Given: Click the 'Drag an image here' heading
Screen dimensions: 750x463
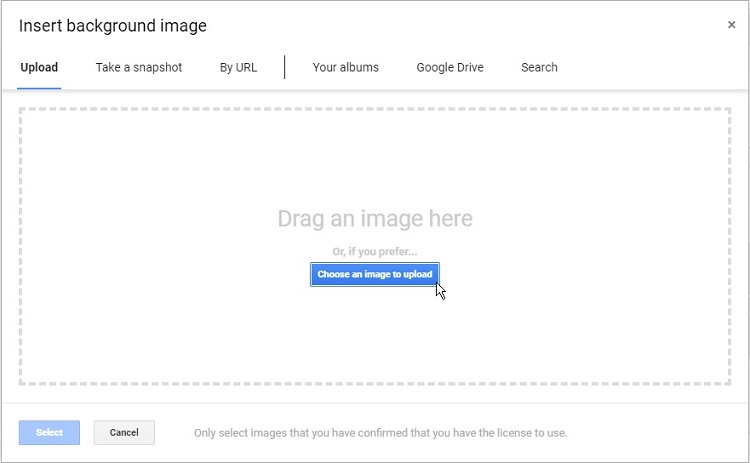Looking at the screenshot, I should (x=375, y=219).
